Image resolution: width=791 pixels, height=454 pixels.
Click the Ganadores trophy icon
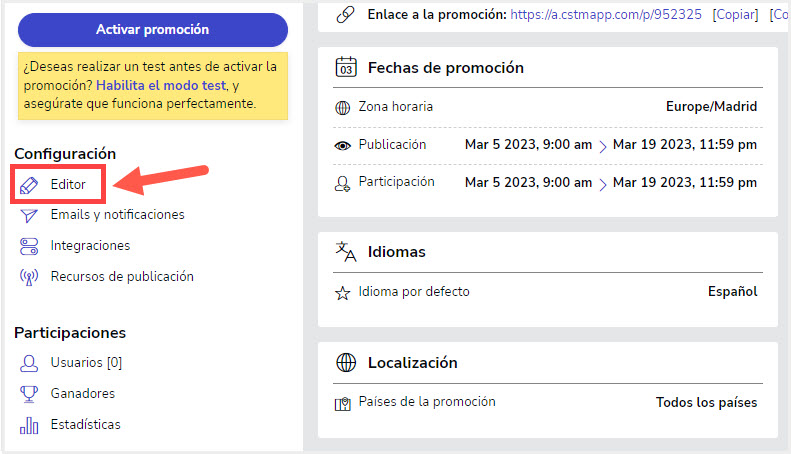click(29, 394)
